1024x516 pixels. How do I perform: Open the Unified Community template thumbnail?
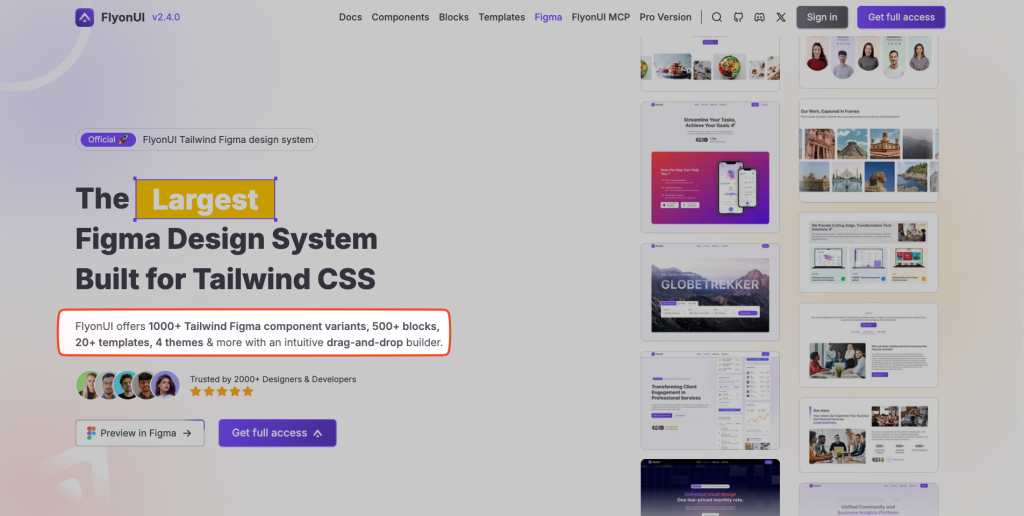click(869, 500)
